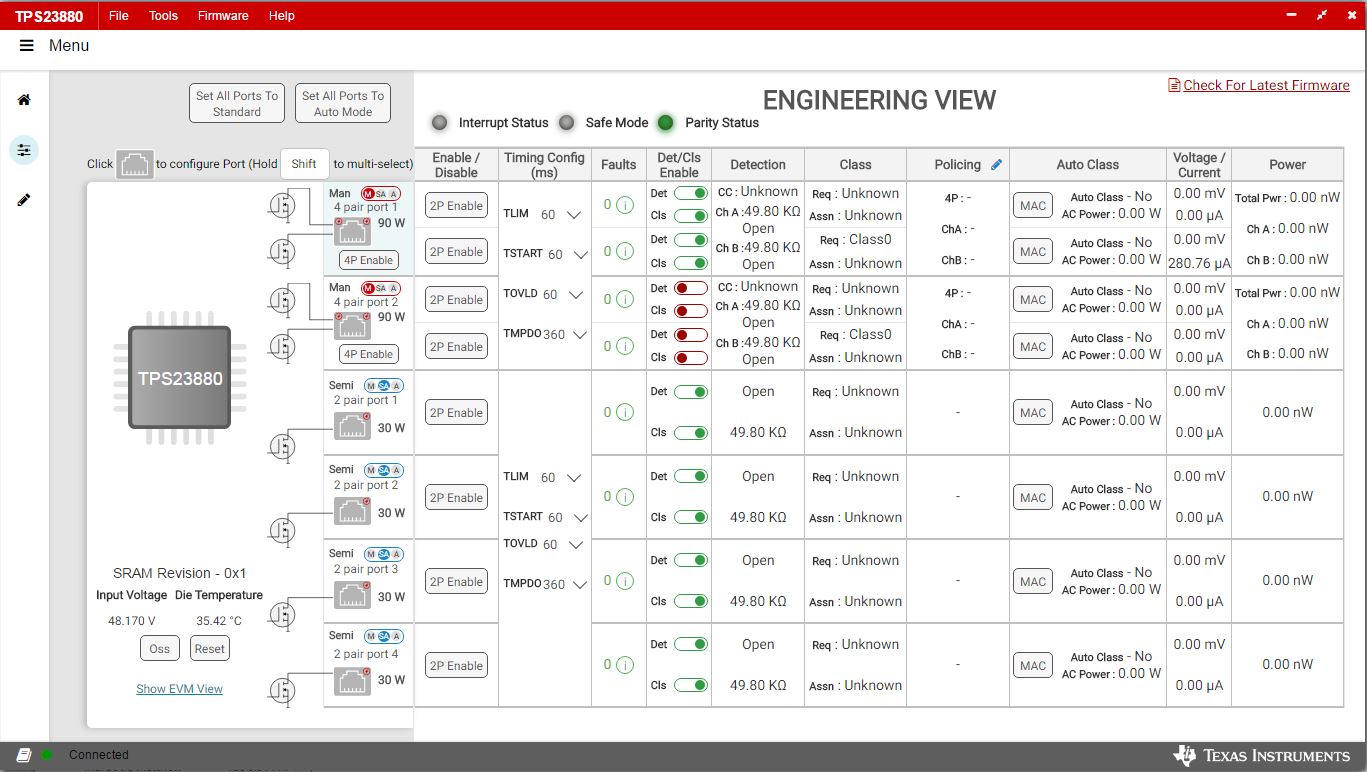Toggle Cls switch for 2 pair port 3
The height and width of the screenshot is (772, 1367).
tap(691, 601)
